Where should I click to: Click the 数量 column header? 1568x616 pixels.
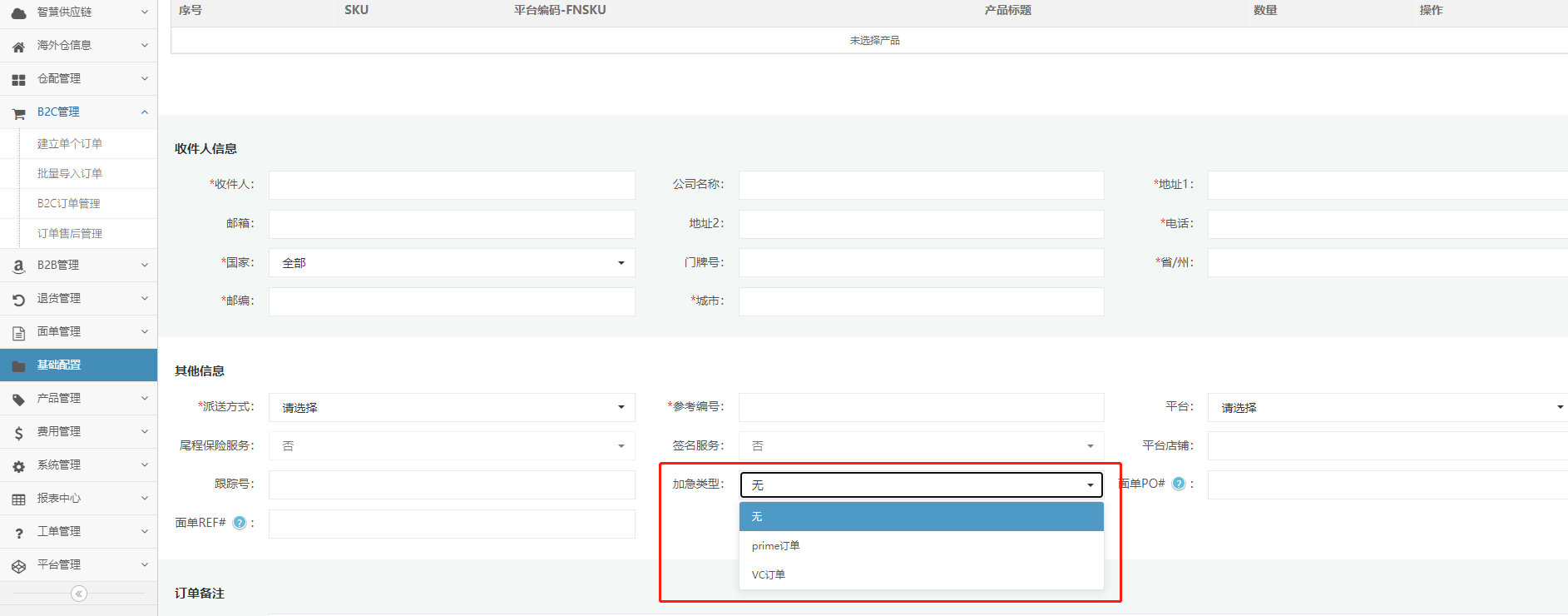(x=1265, y=10)
